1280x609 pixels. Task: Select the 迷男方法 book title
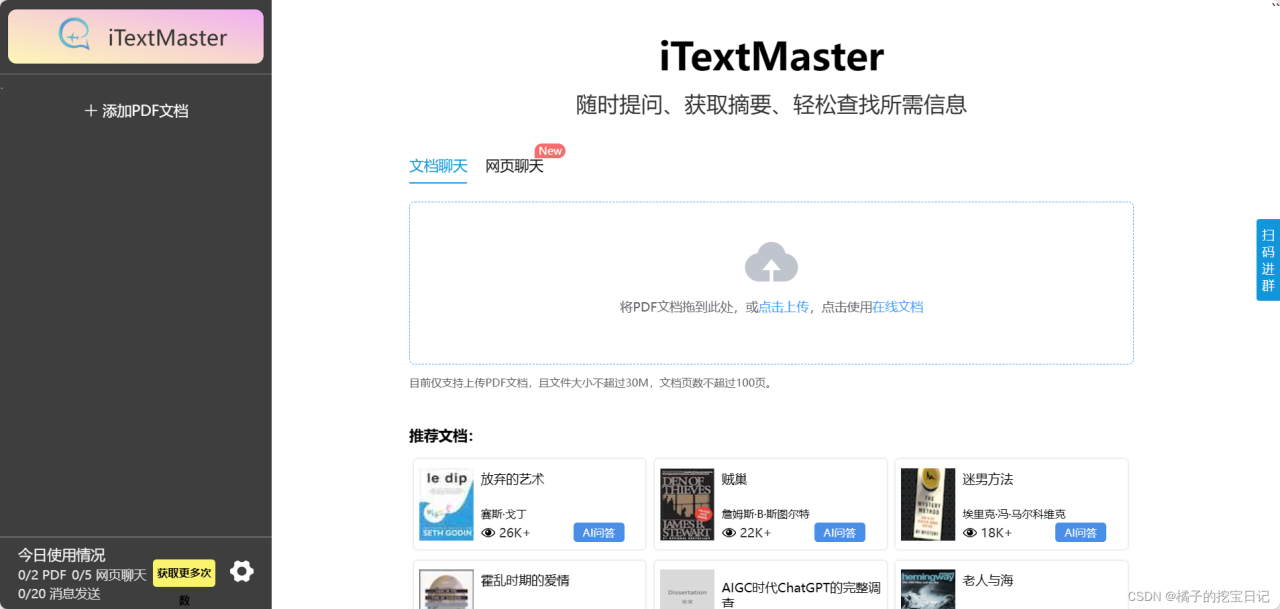[x=988, y=479]
